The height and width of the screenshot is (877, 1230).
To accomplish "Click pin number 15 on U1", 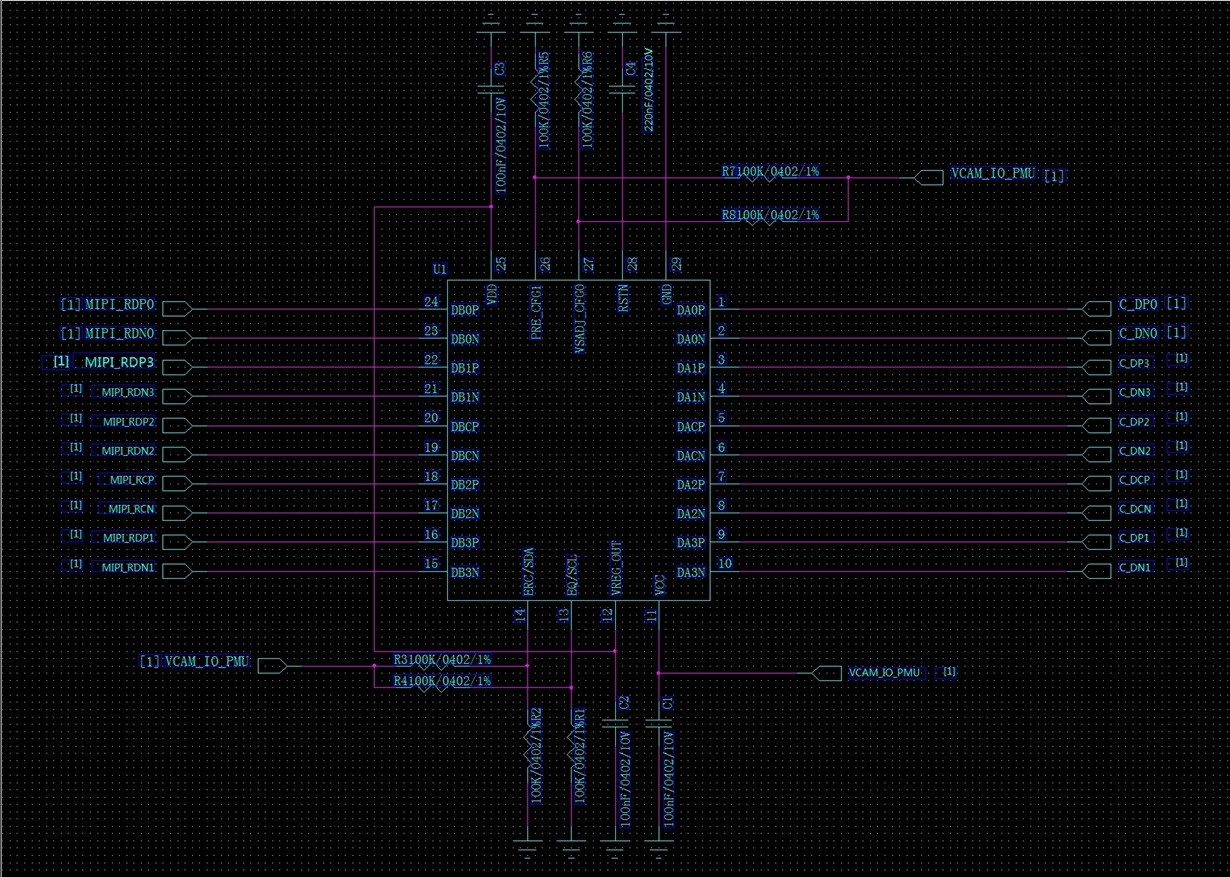I will (x=431, y=564).
